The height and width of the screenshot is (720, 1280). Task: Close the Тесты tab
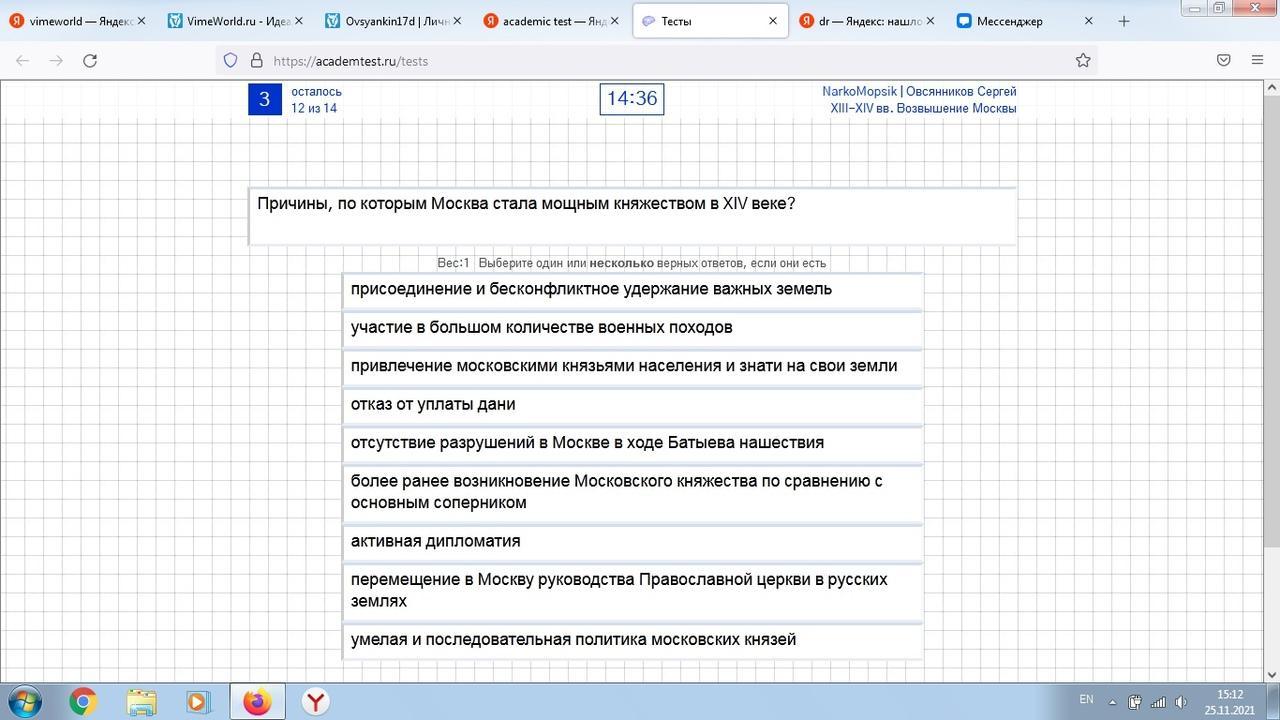773,21
